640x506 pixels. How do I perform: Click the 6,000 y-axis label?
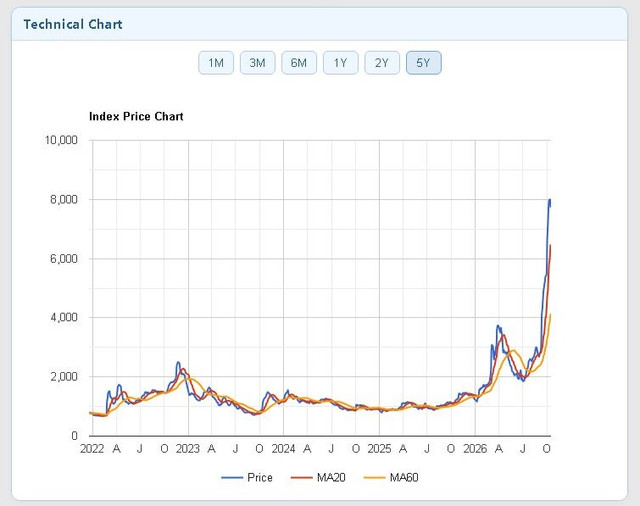pos(64,259)
